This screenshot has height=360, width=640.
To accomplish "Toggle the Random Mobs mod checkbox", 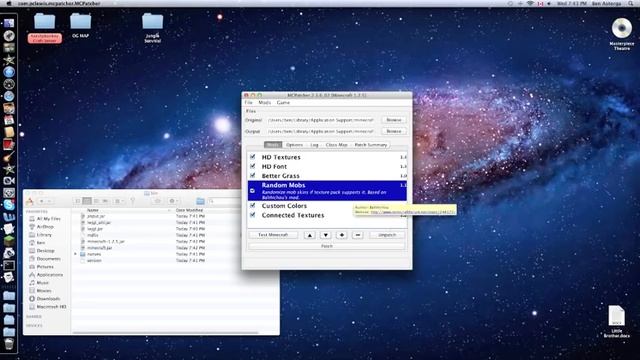I will (x=253, y=191).
